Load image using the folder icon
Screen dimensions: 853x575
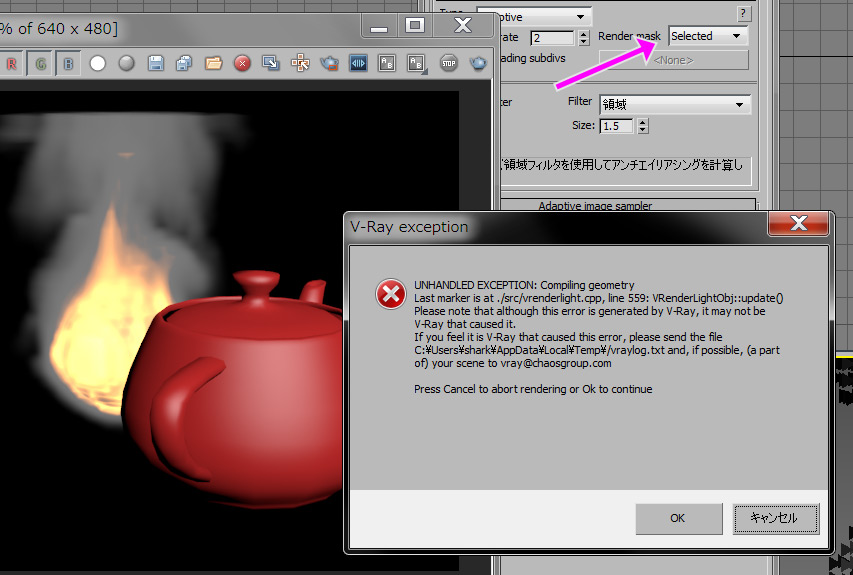pyautogui.click(x=213, y=63)
